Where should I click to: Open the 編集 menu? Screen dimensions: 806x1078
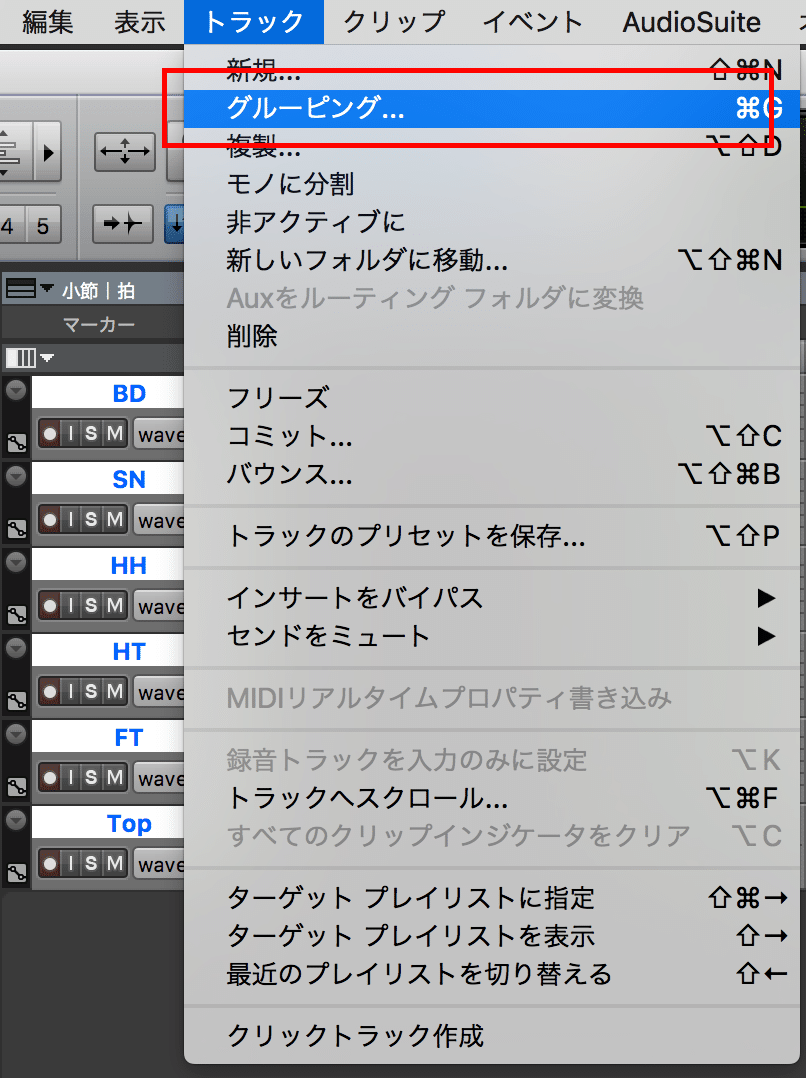point(47,22)
